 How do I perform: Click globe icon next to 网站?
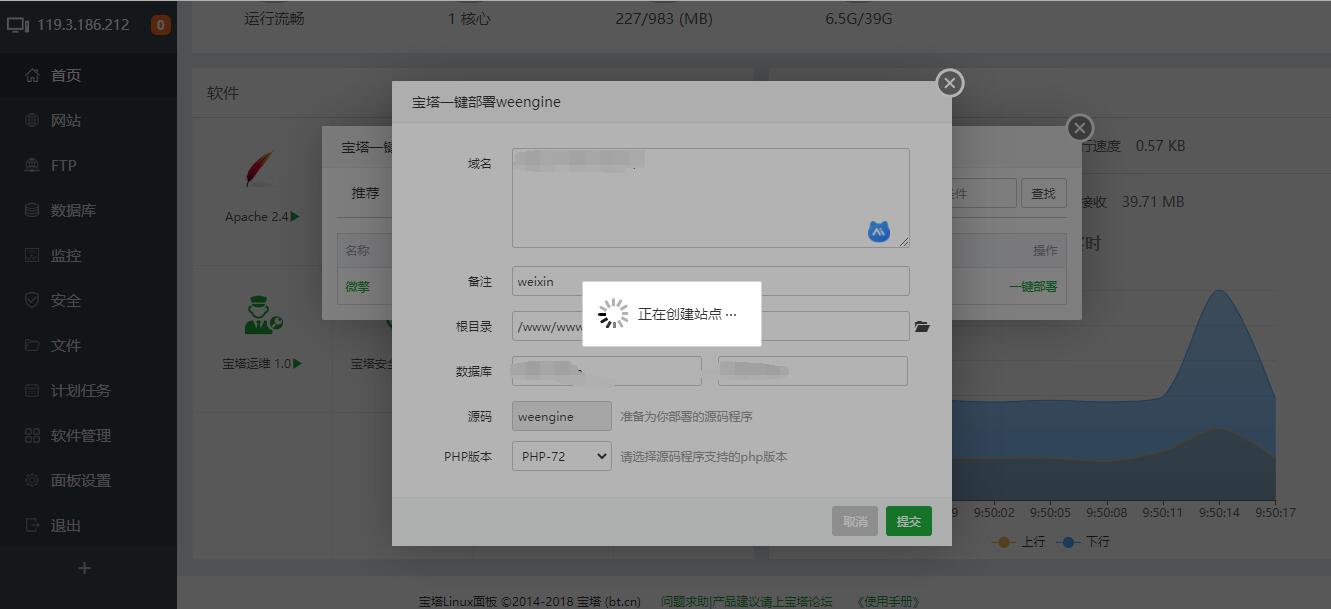(x=32, y=120)
